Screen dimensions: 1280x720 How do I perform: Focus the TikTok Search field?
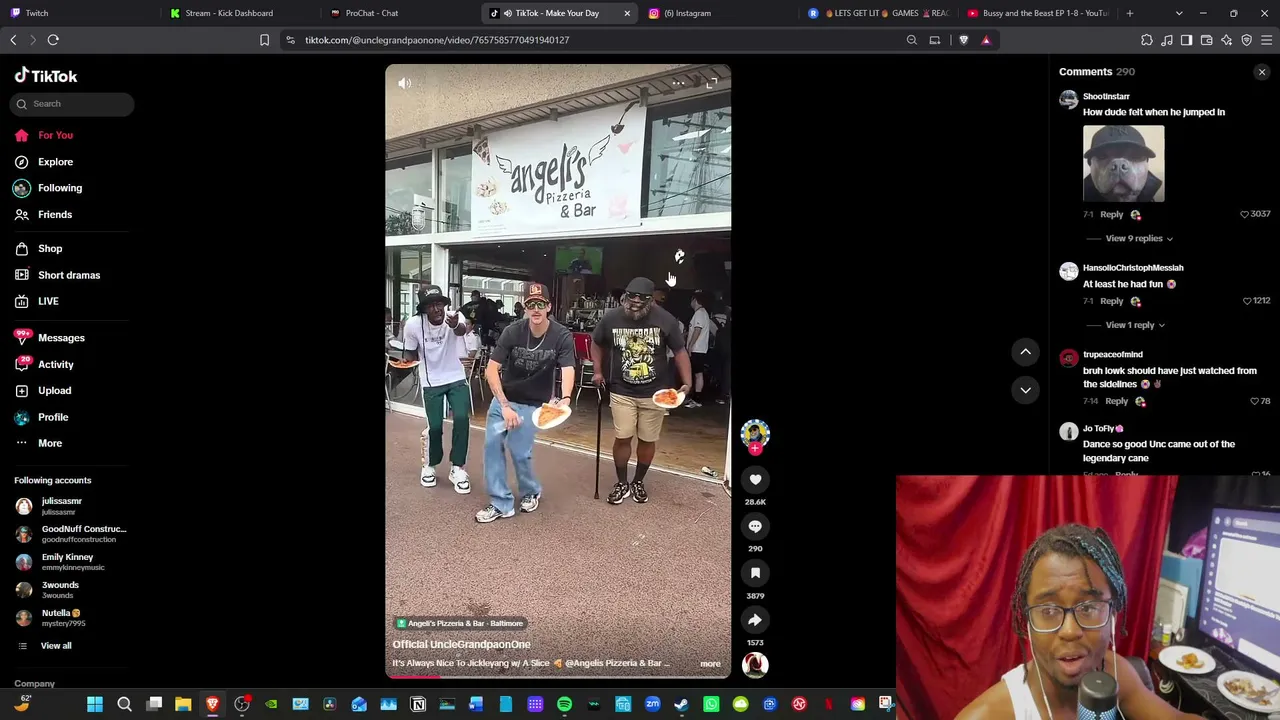(x=74, y=104)
